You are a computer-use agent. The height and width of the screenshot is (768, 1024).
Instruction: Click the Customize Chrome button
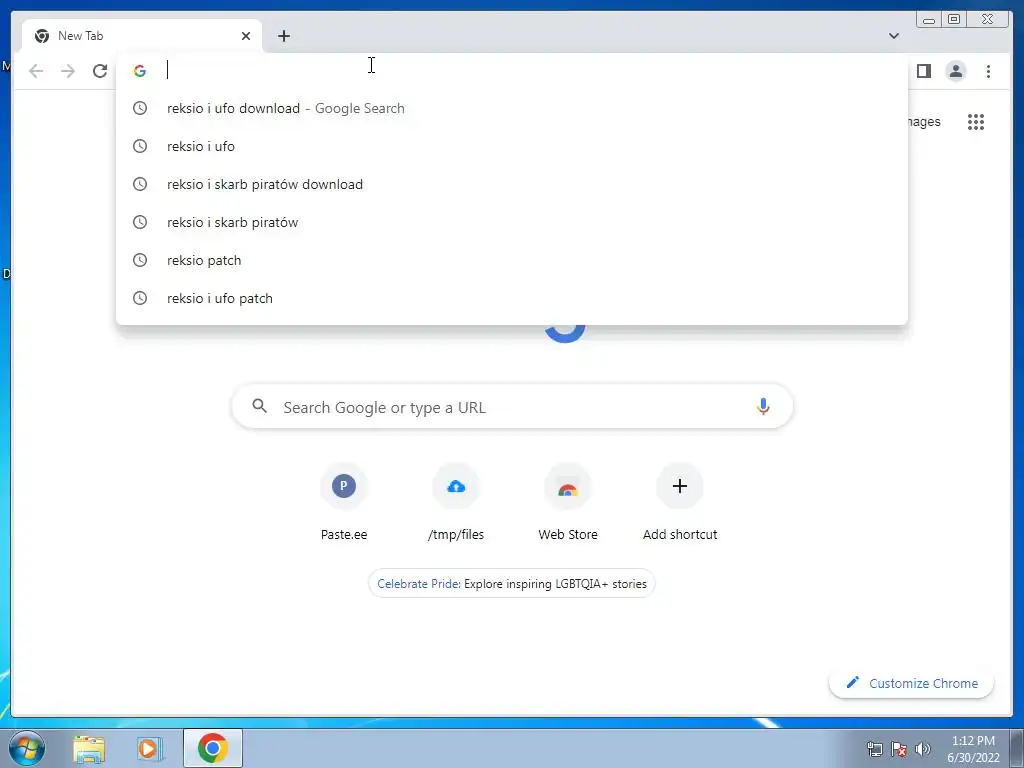[x=912, y=683]
